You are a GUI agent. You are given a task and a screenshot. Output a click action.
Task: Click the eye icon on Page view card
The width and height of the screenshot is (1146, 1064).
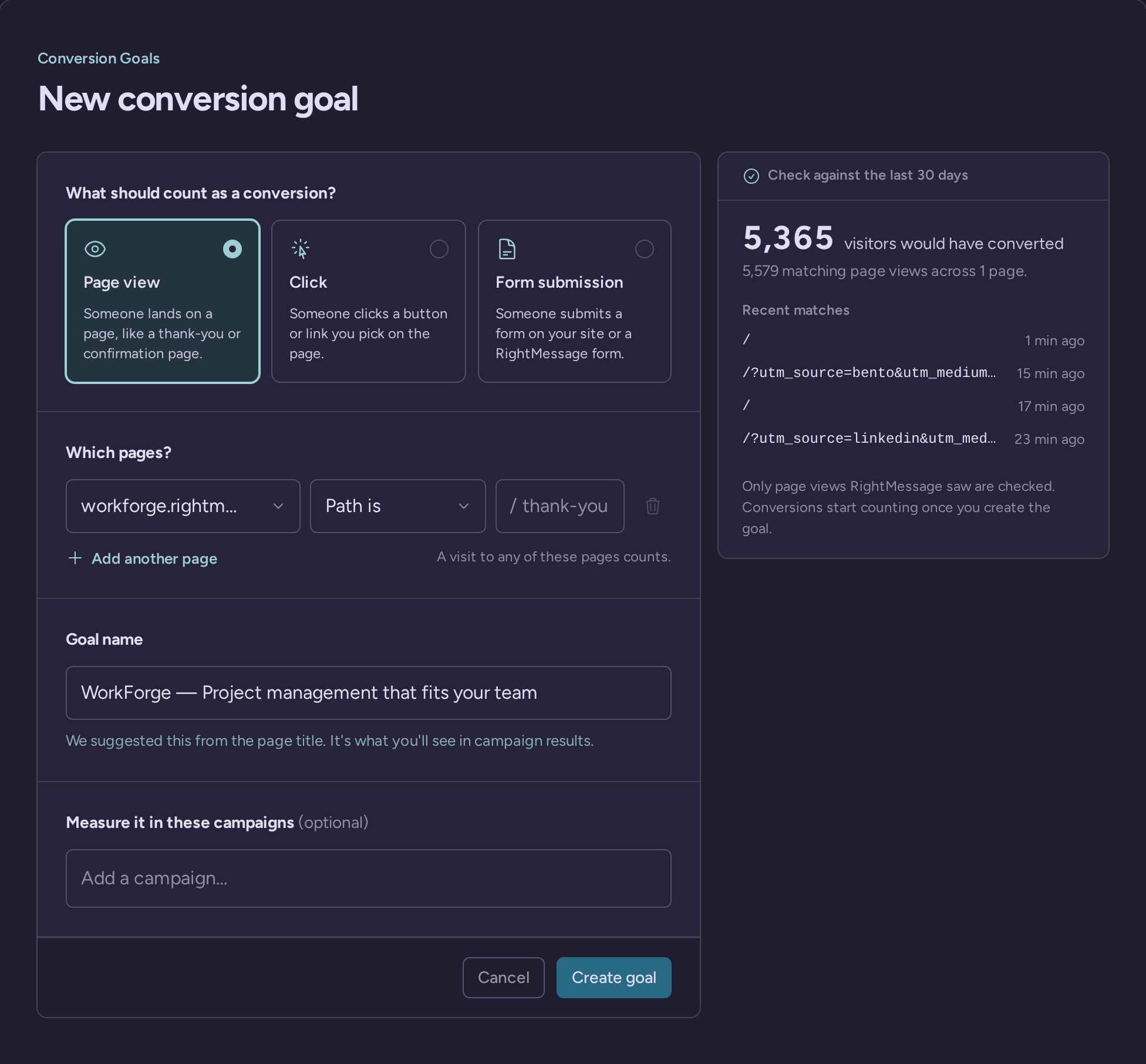click(95, 249)
